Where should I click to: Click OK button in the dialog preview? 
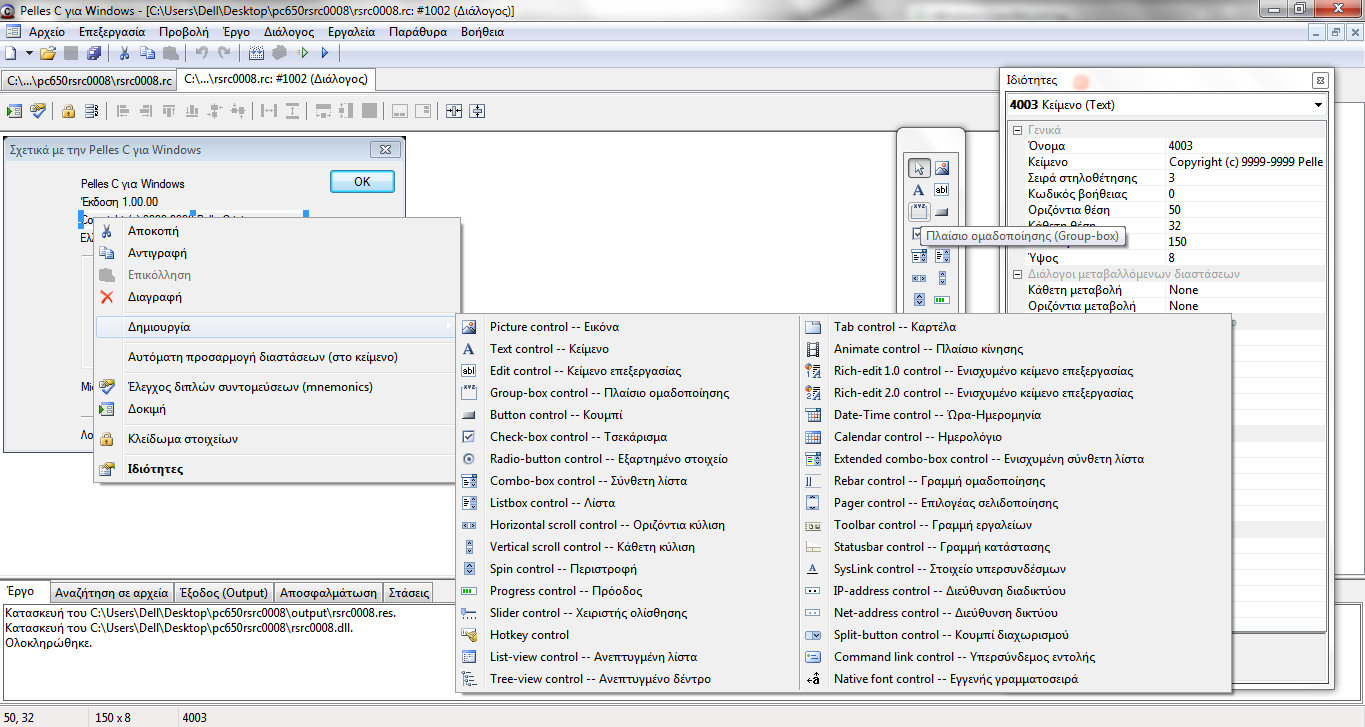(x=362, y=181)
